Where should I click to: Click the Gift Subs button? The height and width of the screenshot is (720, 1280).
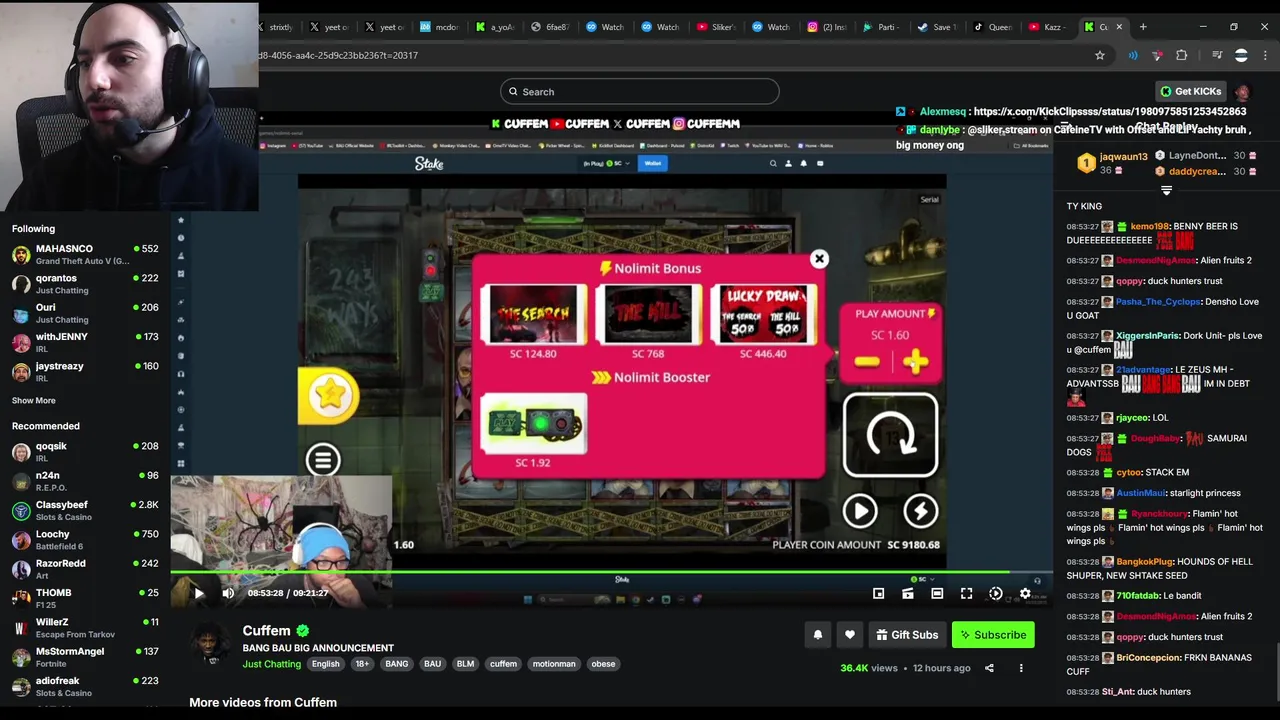(x=907, y=635)
